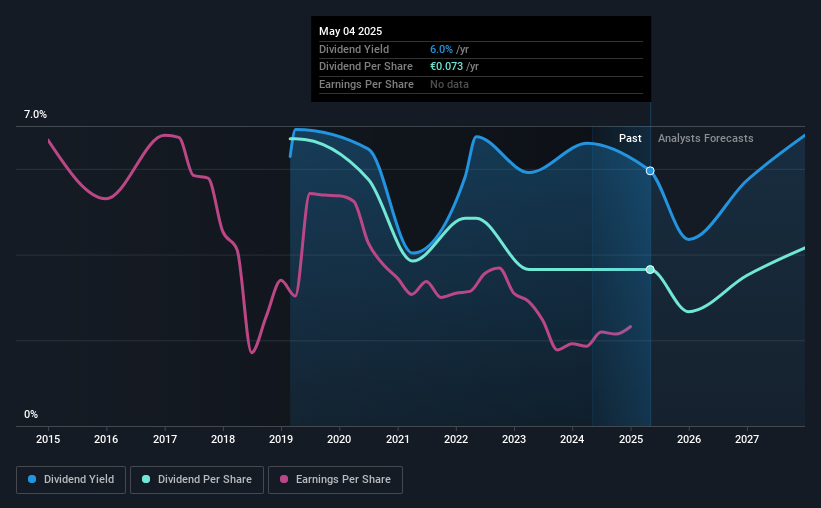Click the 0% y-axis label
Screen dimensions: 821x508
pos(31,414)
